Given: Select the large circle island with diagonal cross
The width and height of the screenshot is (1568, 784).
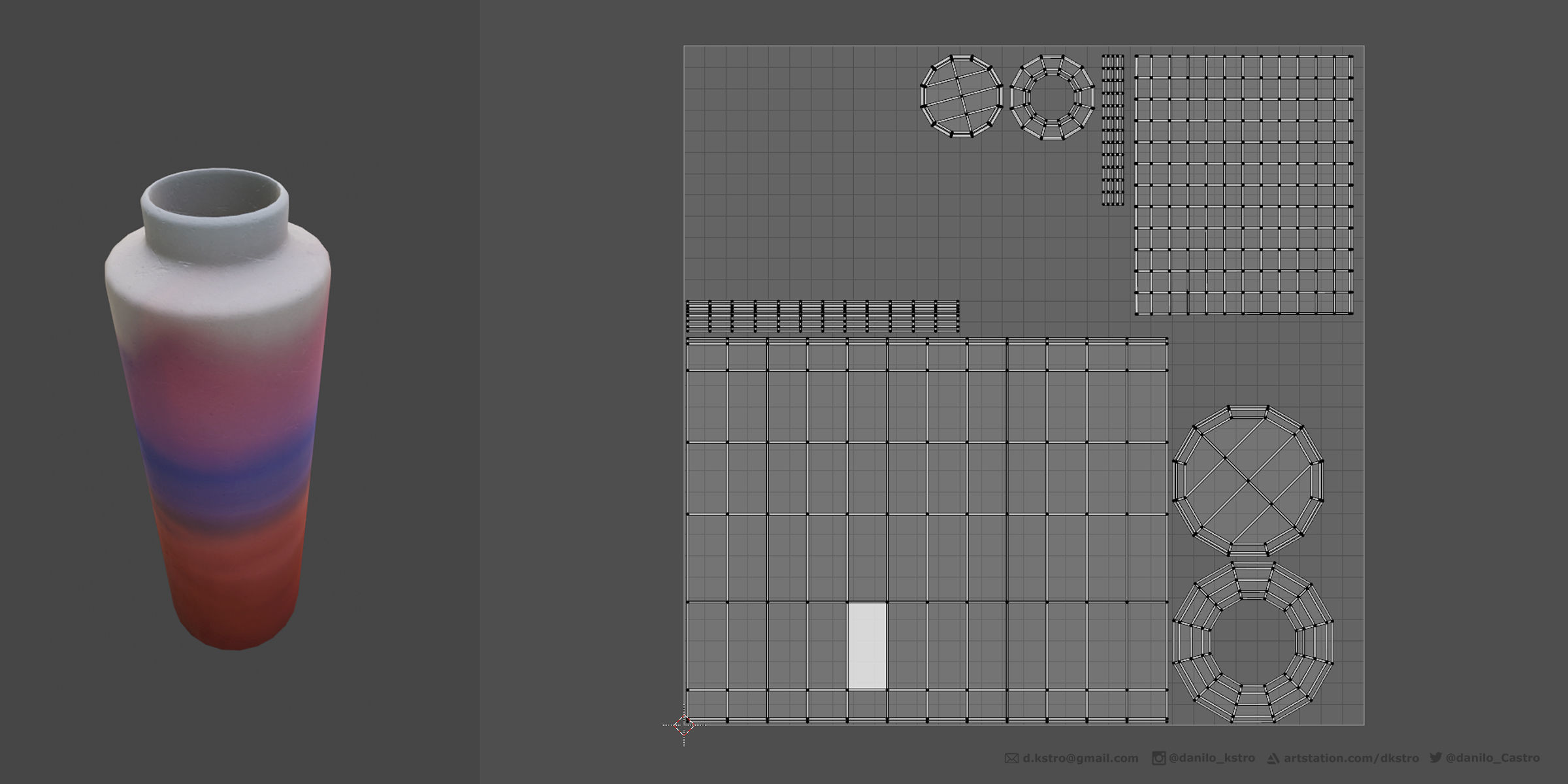Looking at the screenshot, I should tap(1248, 481).
